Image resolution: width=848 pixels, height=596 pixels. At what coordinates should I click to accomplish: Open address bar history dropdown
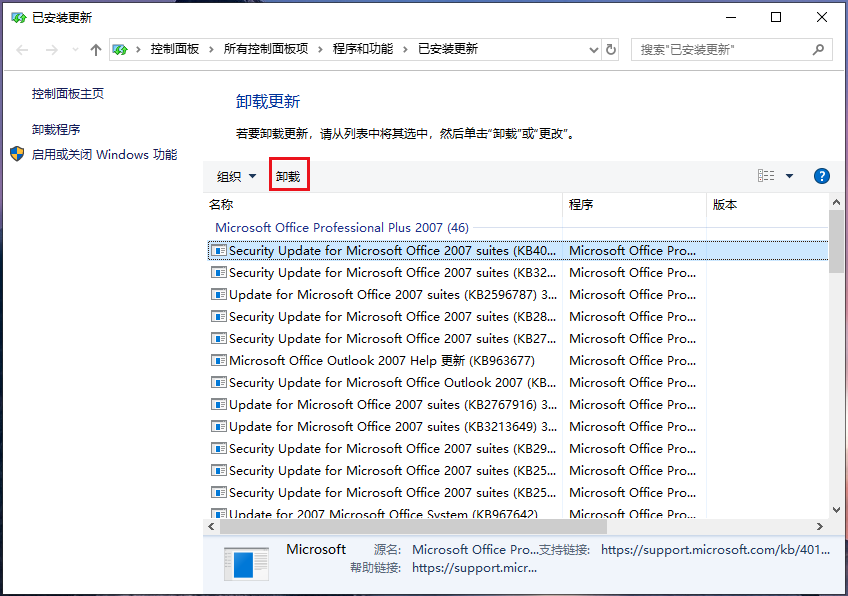point(594,50)
